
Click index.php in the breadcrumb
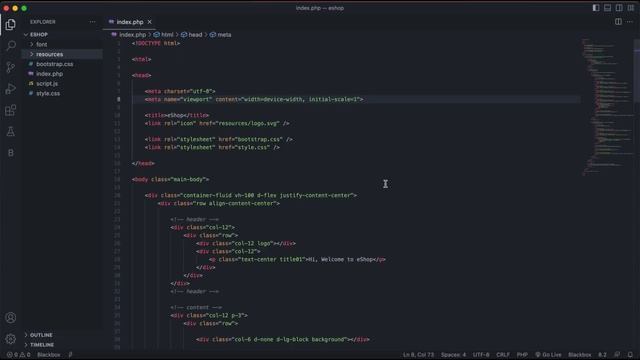[132, 35]
